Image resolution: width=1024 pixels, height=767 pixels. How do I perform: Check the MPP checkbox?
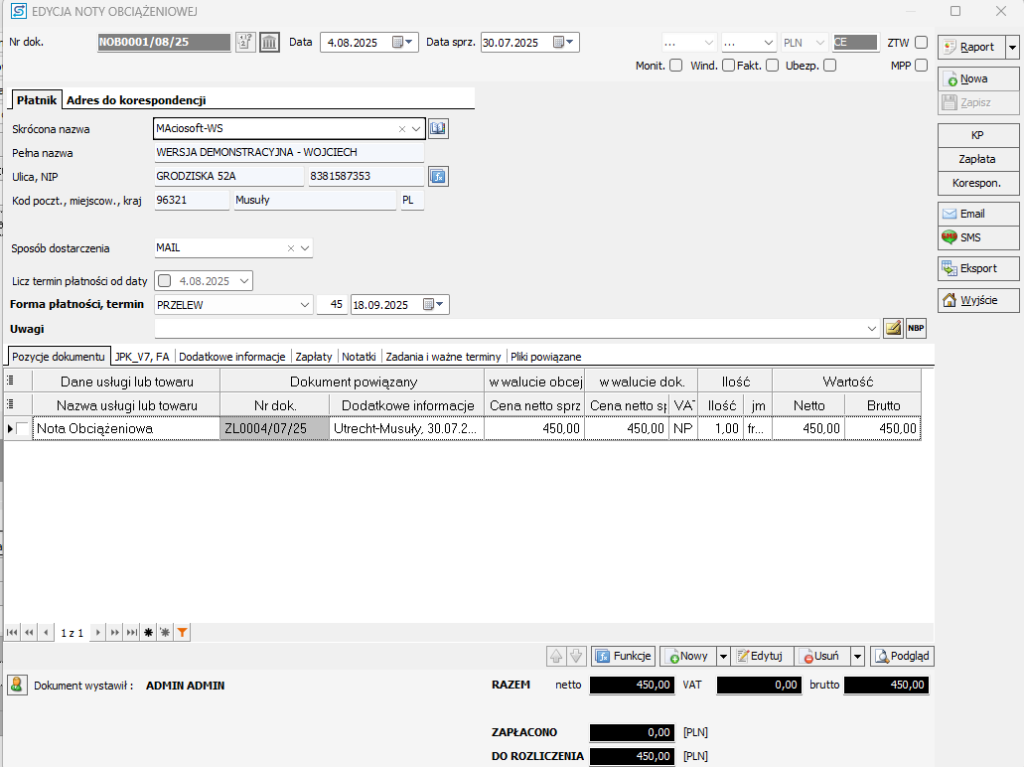coord(920,66)
